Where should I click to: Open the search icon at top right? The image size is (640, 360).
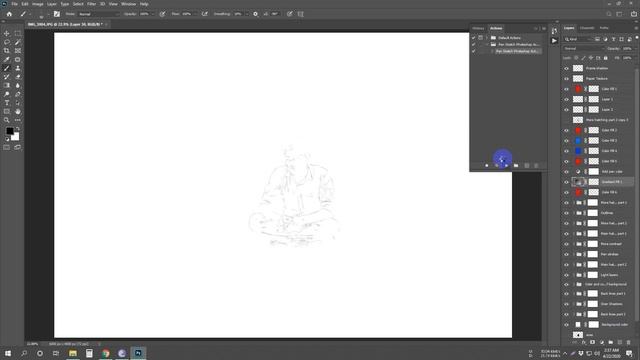(x=609, y=14)
